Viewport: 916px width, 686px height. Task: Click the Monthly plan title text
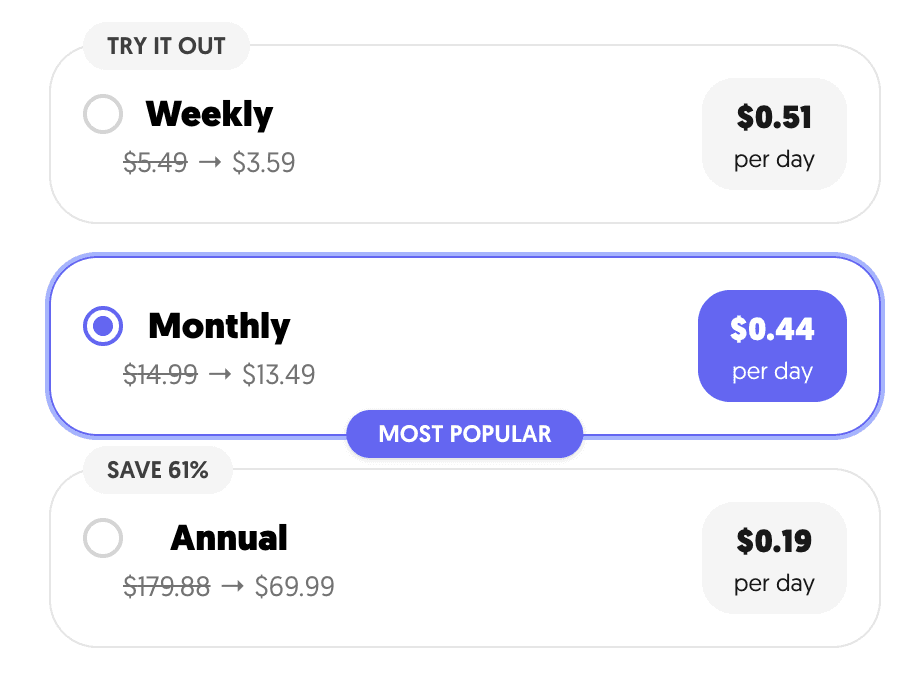[219, 326]
